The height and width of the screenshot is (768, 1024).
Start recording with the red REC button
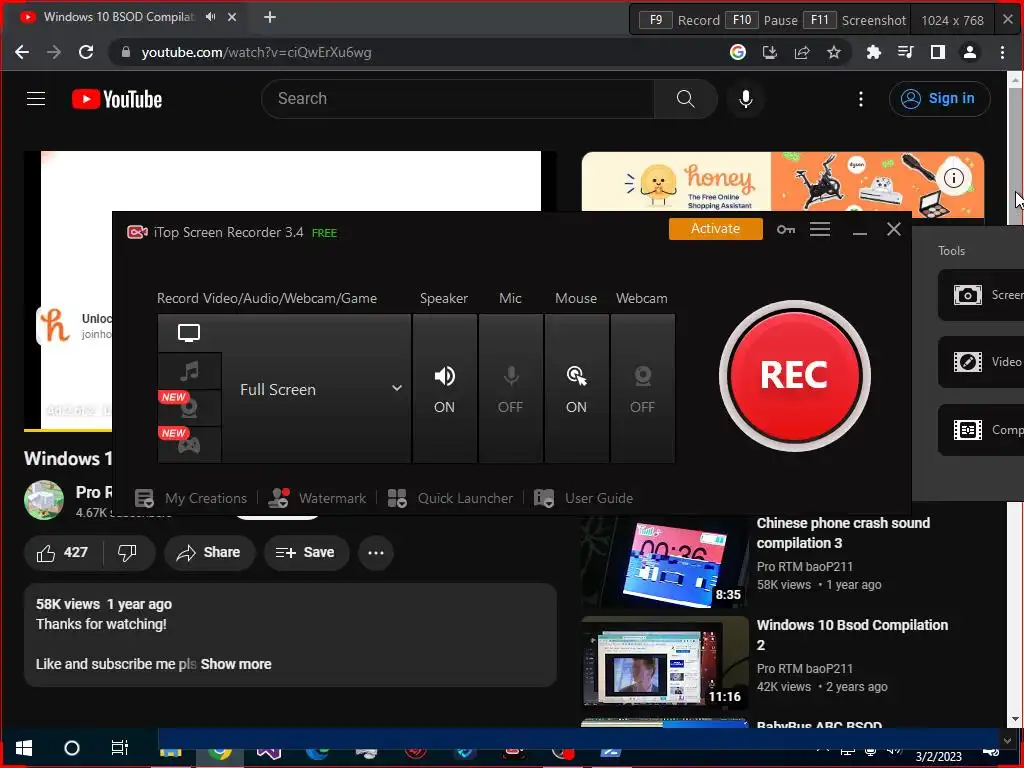tap(794, 375)
